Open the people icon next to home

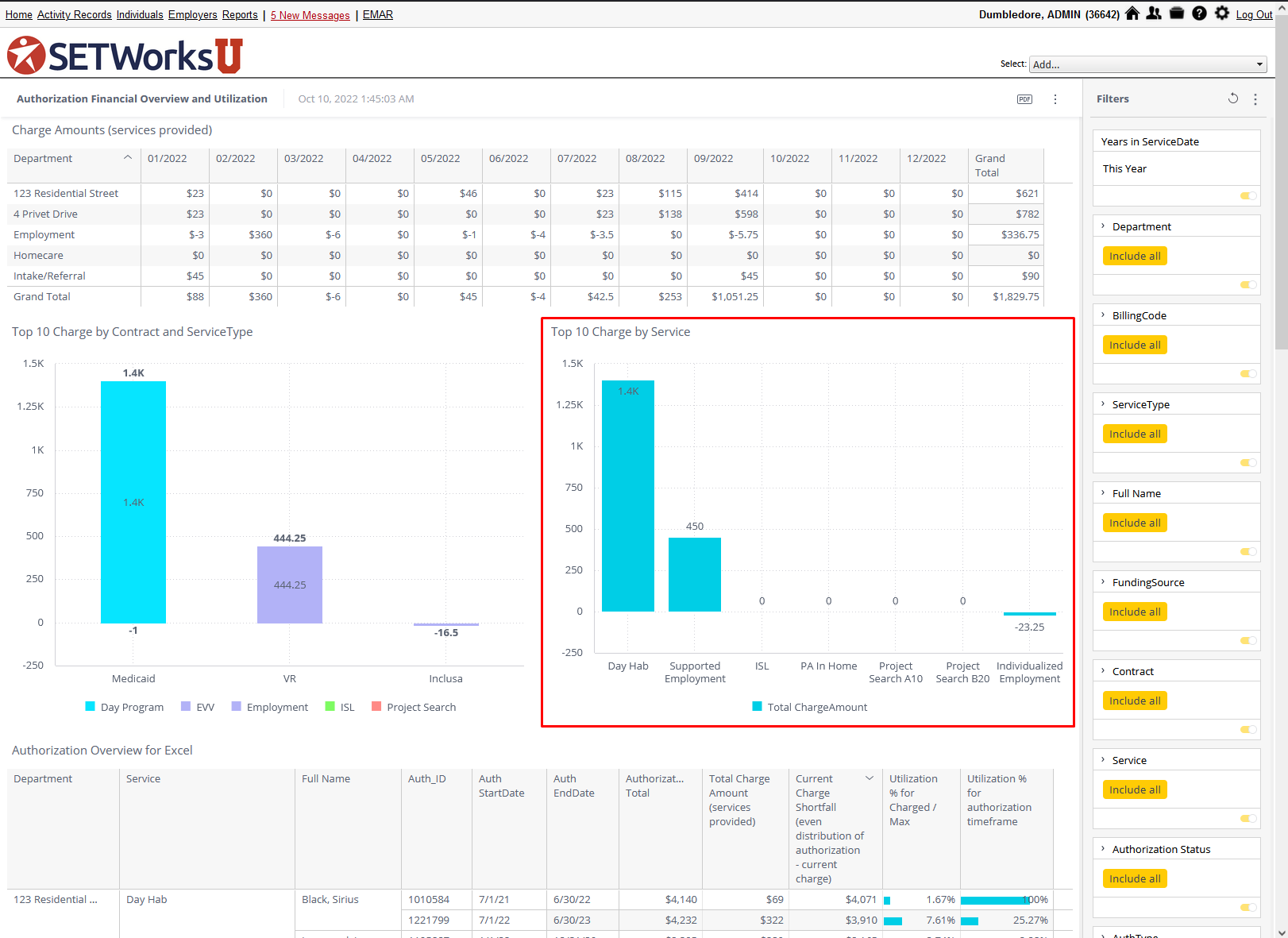pos(1154,14)
